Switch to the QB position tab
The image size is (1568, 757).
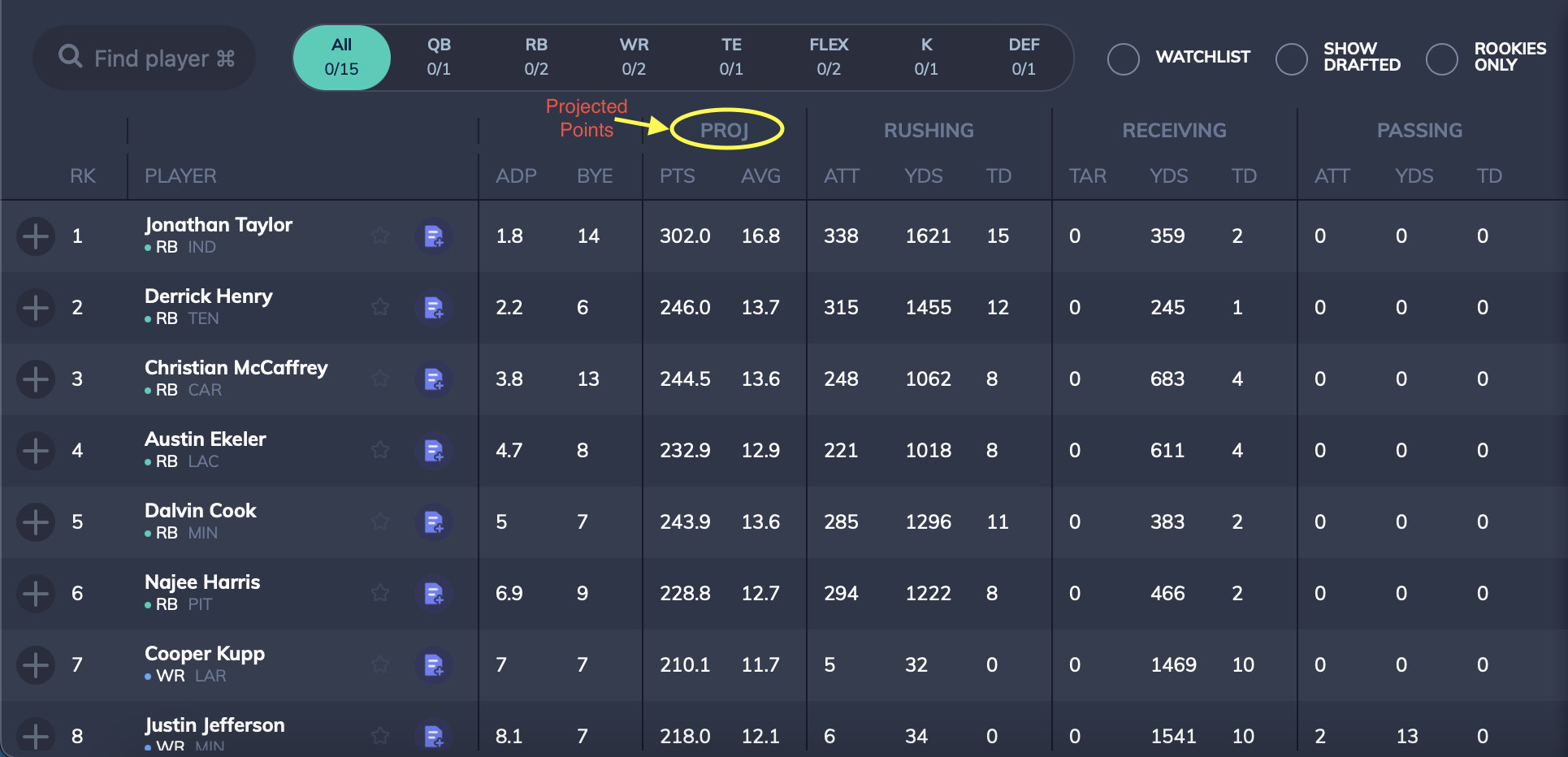[439, 57]
